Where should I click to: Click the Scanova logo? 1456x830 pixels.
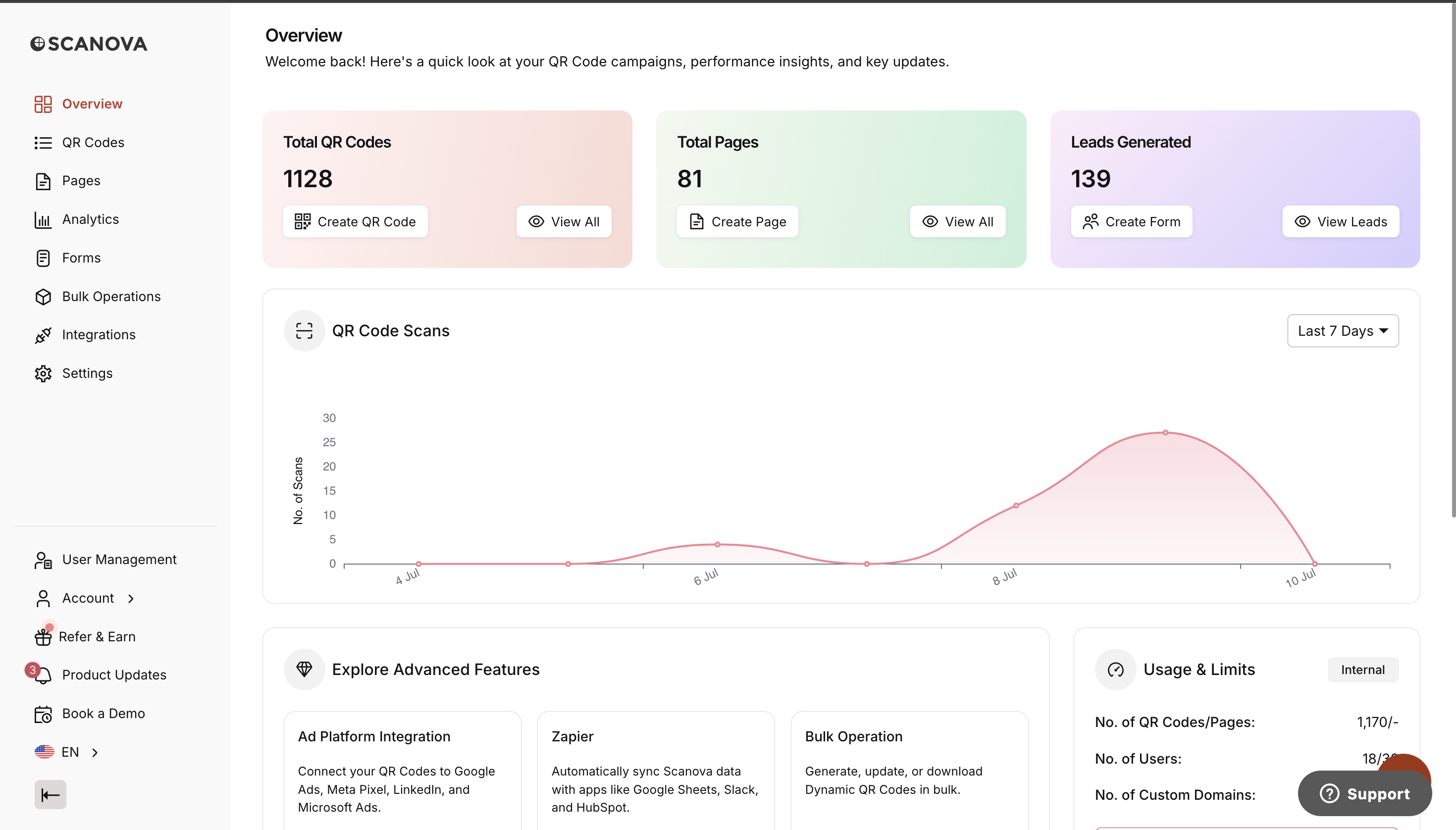click(x=88, y=44)
